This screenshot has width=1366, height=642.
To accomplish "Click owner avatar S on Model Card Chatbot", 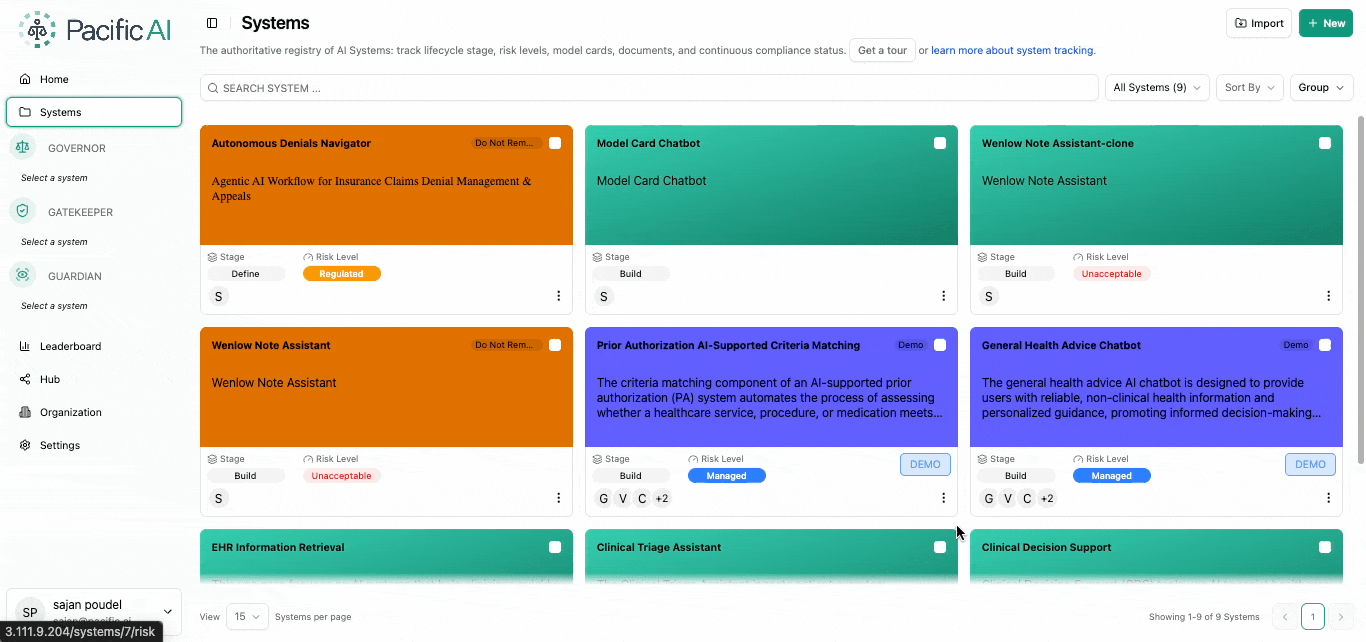I will [603, 296].
